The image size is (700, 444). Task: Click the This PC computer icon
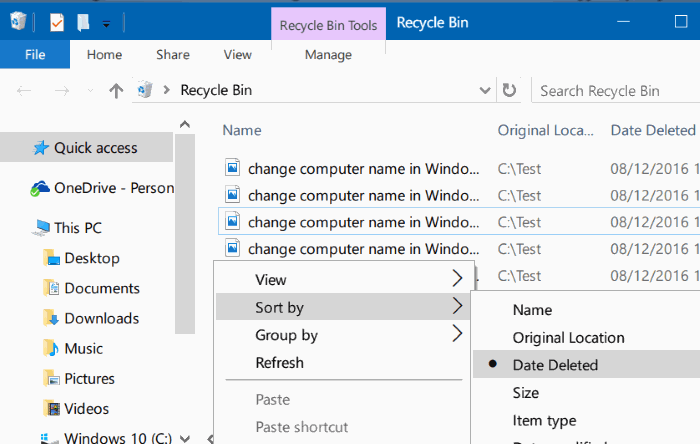(x=41, y=228)
